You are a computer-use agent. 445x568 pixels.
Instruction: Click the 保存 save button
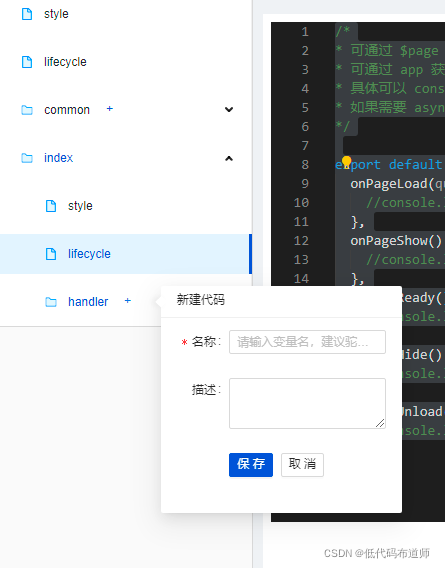tap(251, 465)
